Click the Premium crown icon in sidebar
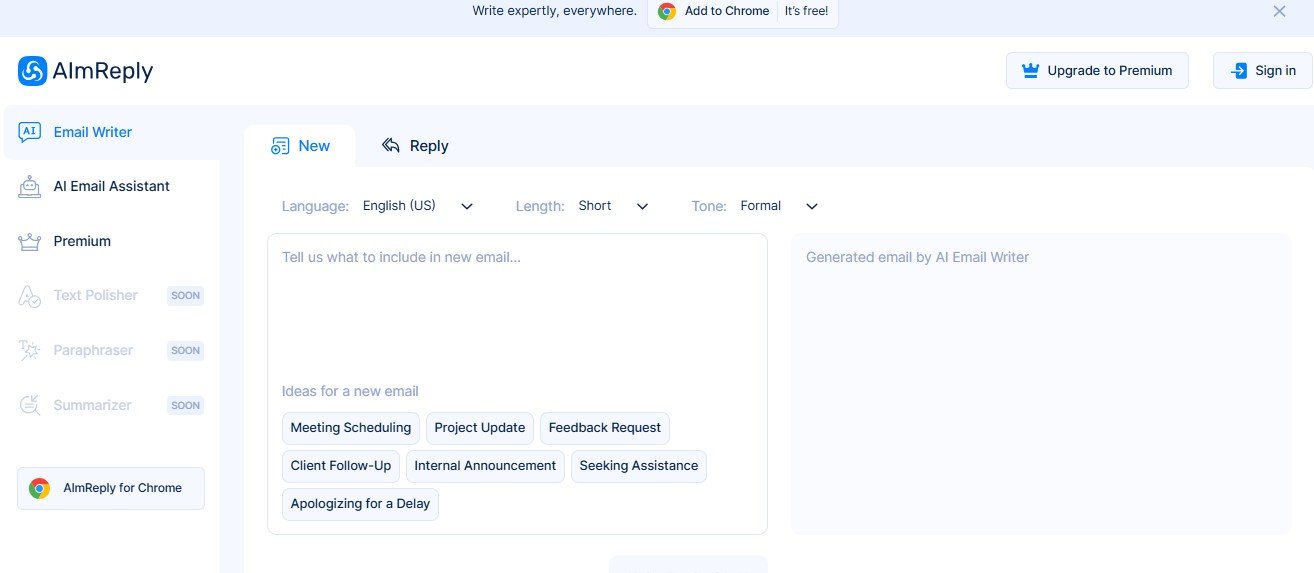This screenshot has width=1314, height=573. click(x=30, y=242)
